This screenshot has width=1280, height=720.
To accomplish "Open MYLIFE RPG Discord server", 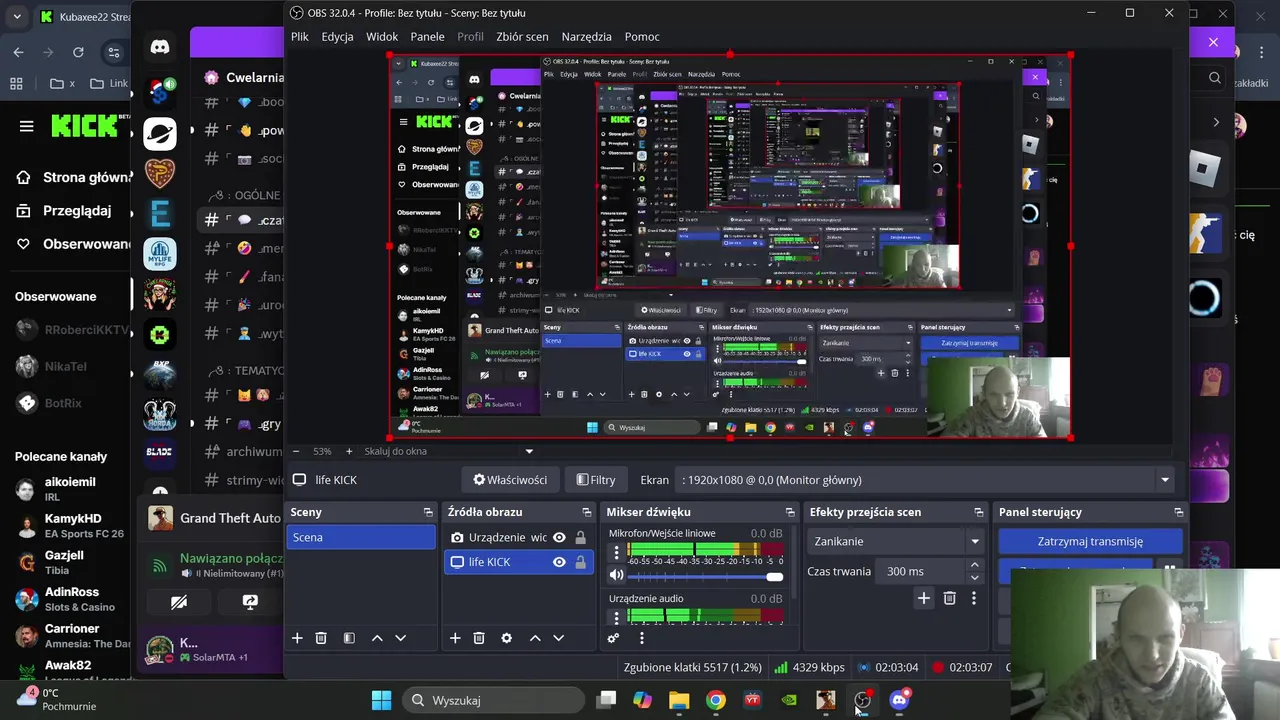I will click(160, 254).
